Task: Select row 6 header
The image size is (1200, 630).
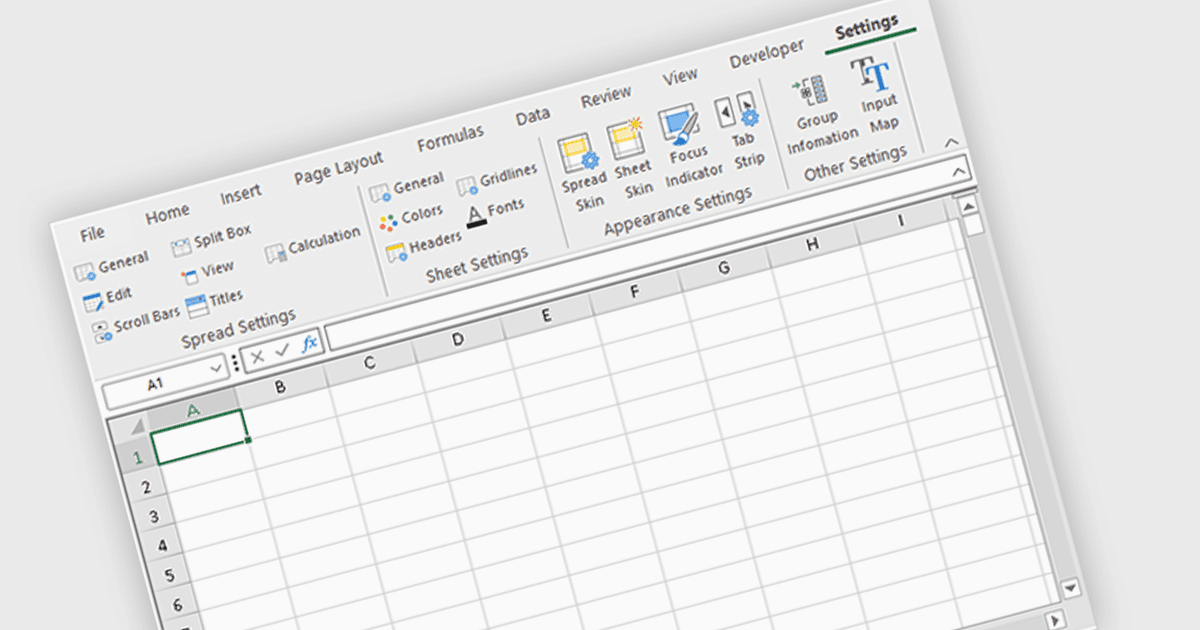Action: click(177, 605)
